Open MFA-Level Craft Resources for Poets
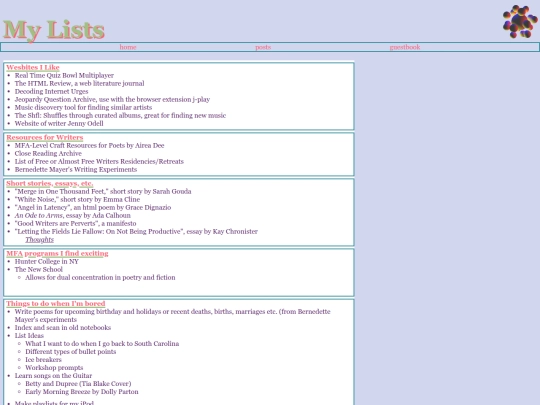Viewport: 540px width, 405px height. pos(89,145)
